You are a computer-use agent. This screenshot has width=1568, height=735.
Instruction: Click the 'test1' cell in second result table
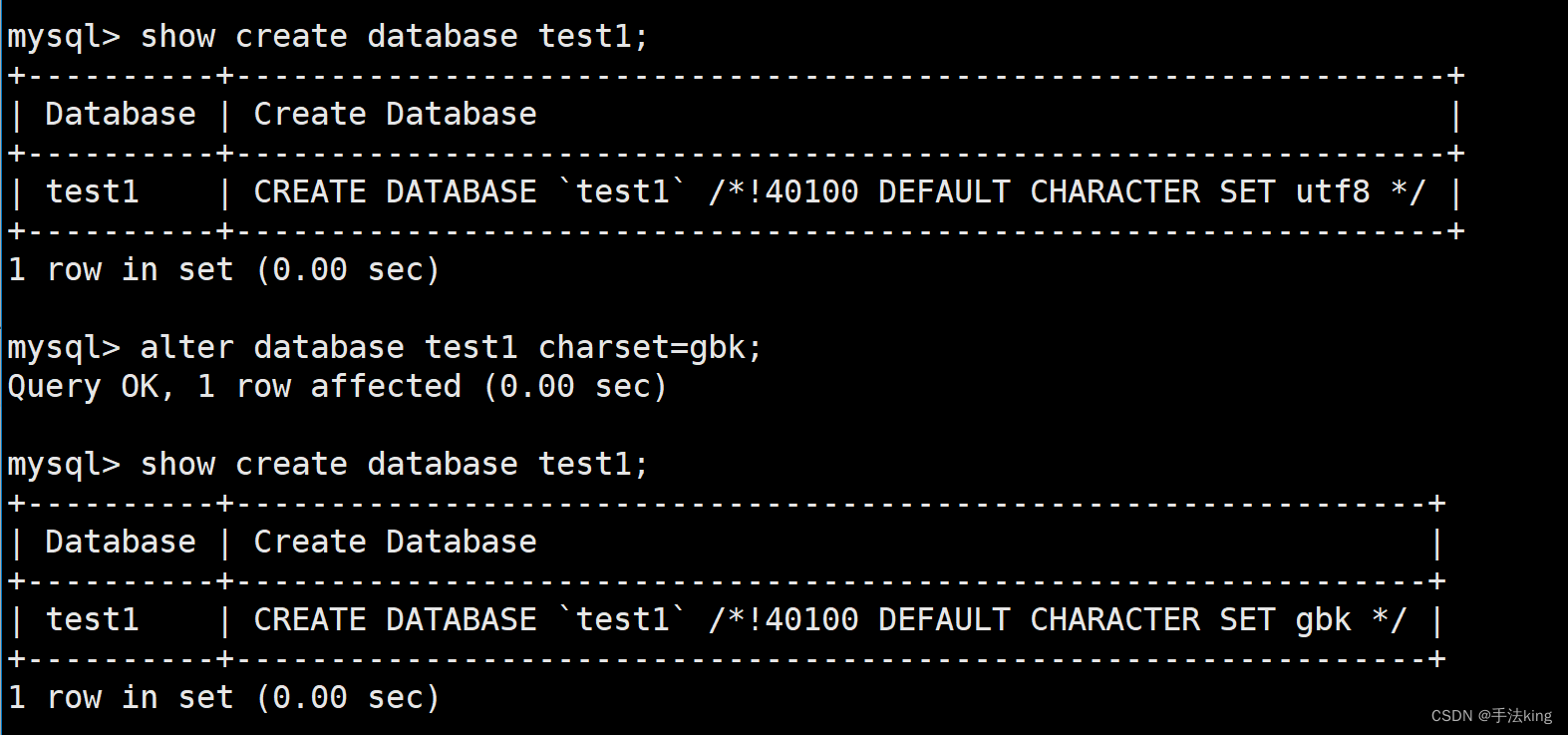click(93, 620)
